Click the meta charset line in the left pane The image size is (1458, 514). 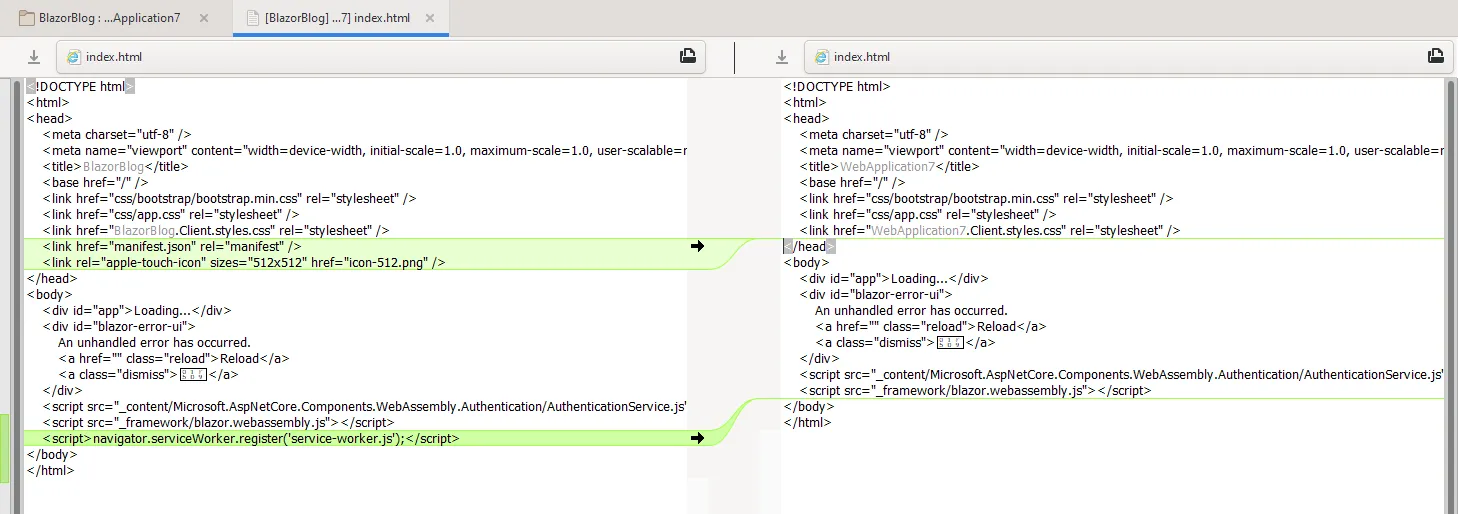tap(117, 134)
